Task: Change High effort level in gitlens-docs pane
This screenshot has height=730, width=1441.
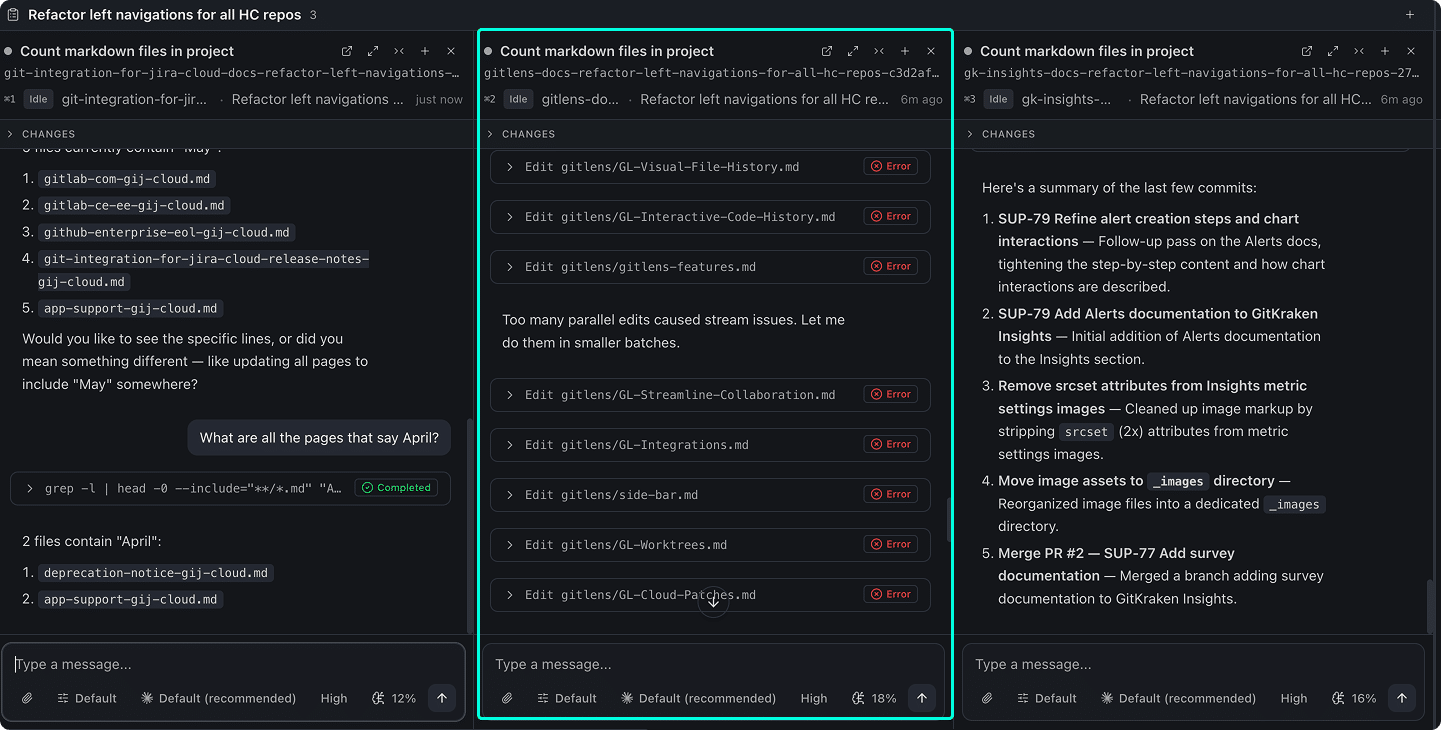Action: tap(814, 698)
